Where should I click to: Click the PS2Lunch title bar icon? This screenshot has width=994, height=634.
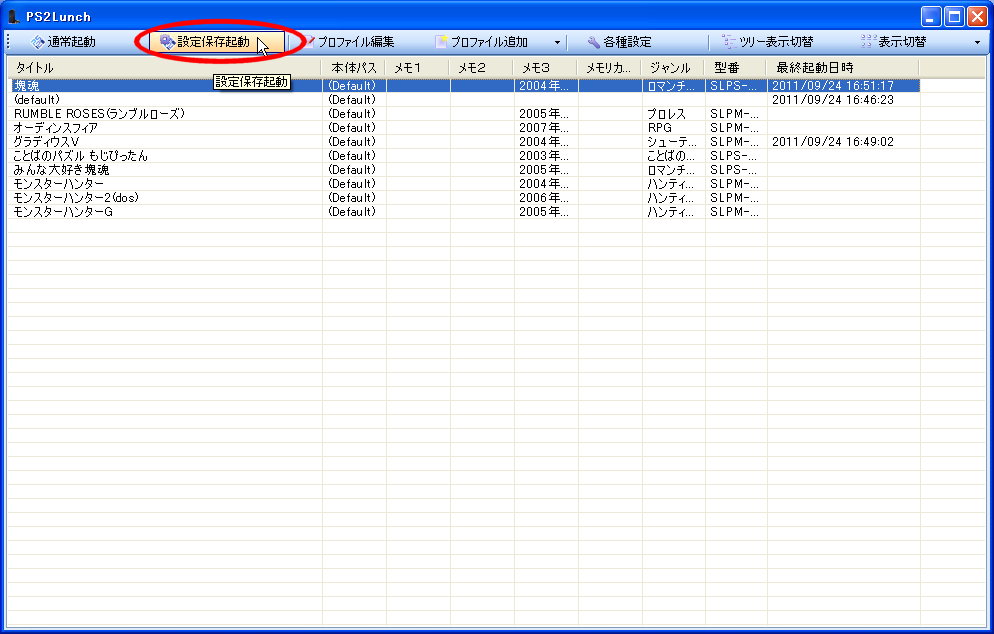13,16
